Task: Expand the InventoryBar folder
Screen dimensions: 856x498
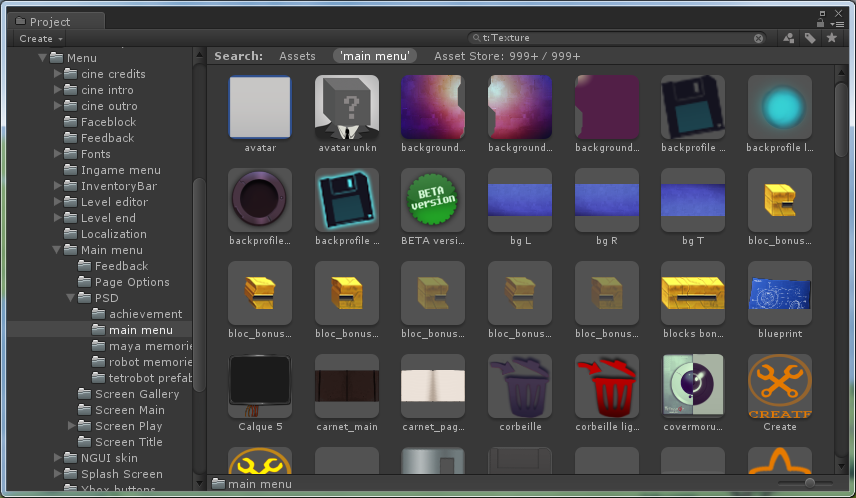Action: tap(57, 186)
